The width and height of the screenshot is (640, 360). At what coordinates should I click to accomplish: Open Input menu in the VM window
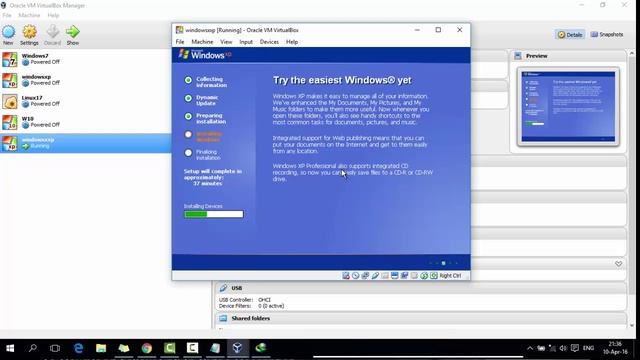(246, 42)
